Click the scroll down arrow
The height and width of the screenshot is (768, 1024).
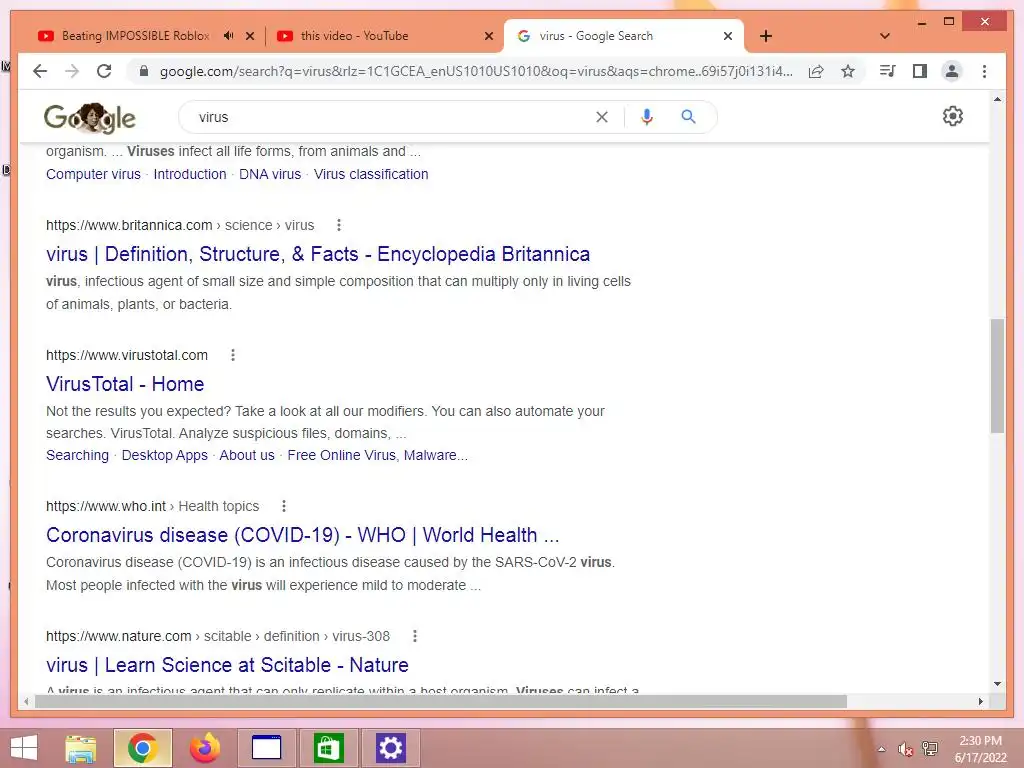(x=997, y=684)
